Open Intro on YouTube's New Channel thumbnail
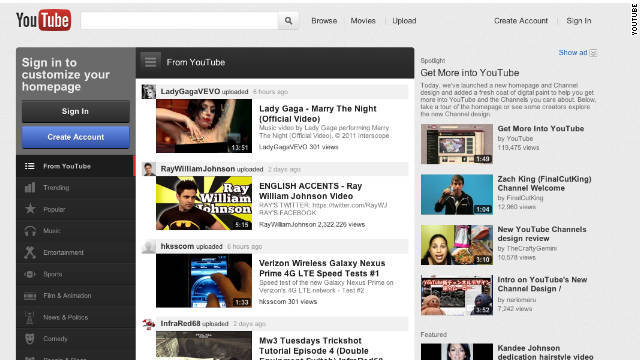Viewport: 640px width, 360px height. (x=457, y=295)
